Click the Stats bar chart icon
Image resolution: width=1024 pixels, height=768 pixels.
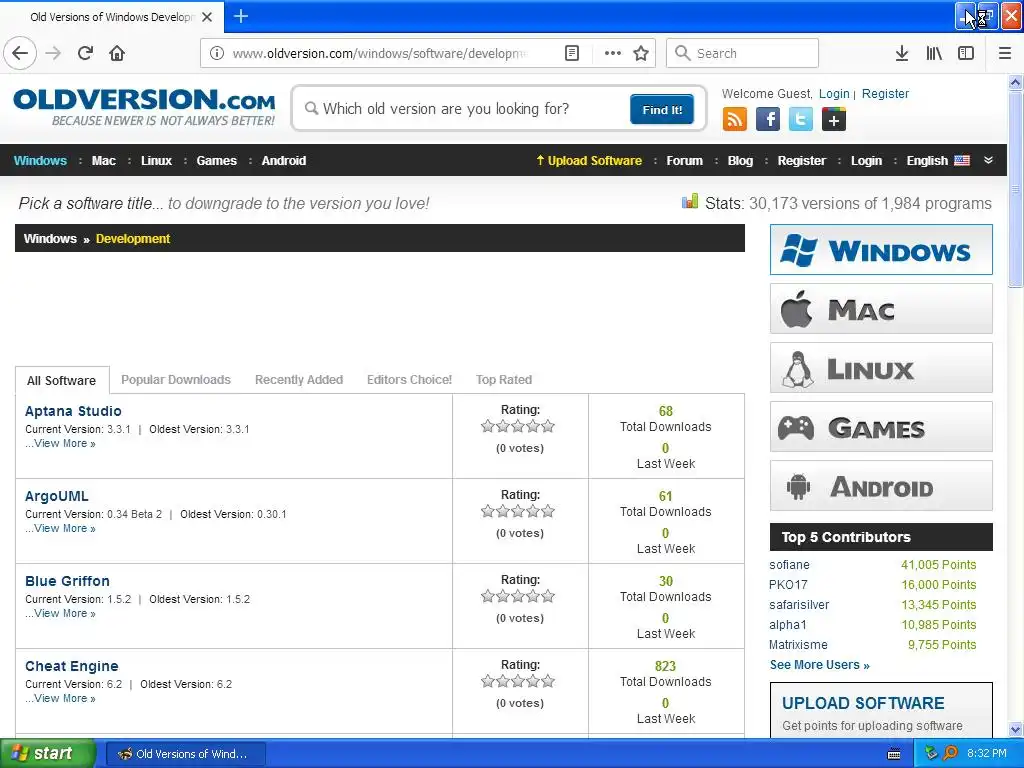click(x=690, y=202)
